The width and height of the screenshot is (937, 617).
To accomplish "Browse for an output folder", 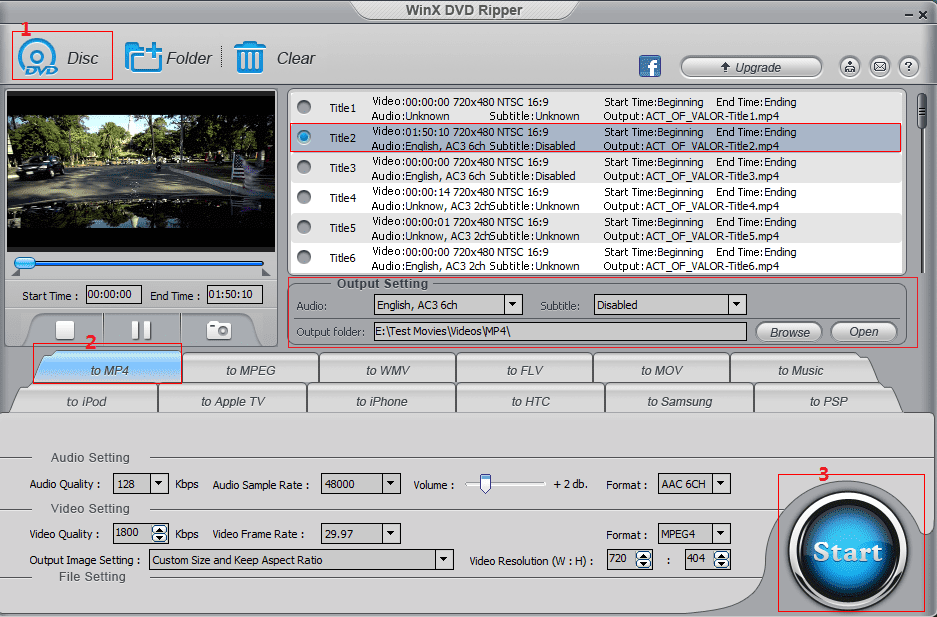I will point(789,332).
